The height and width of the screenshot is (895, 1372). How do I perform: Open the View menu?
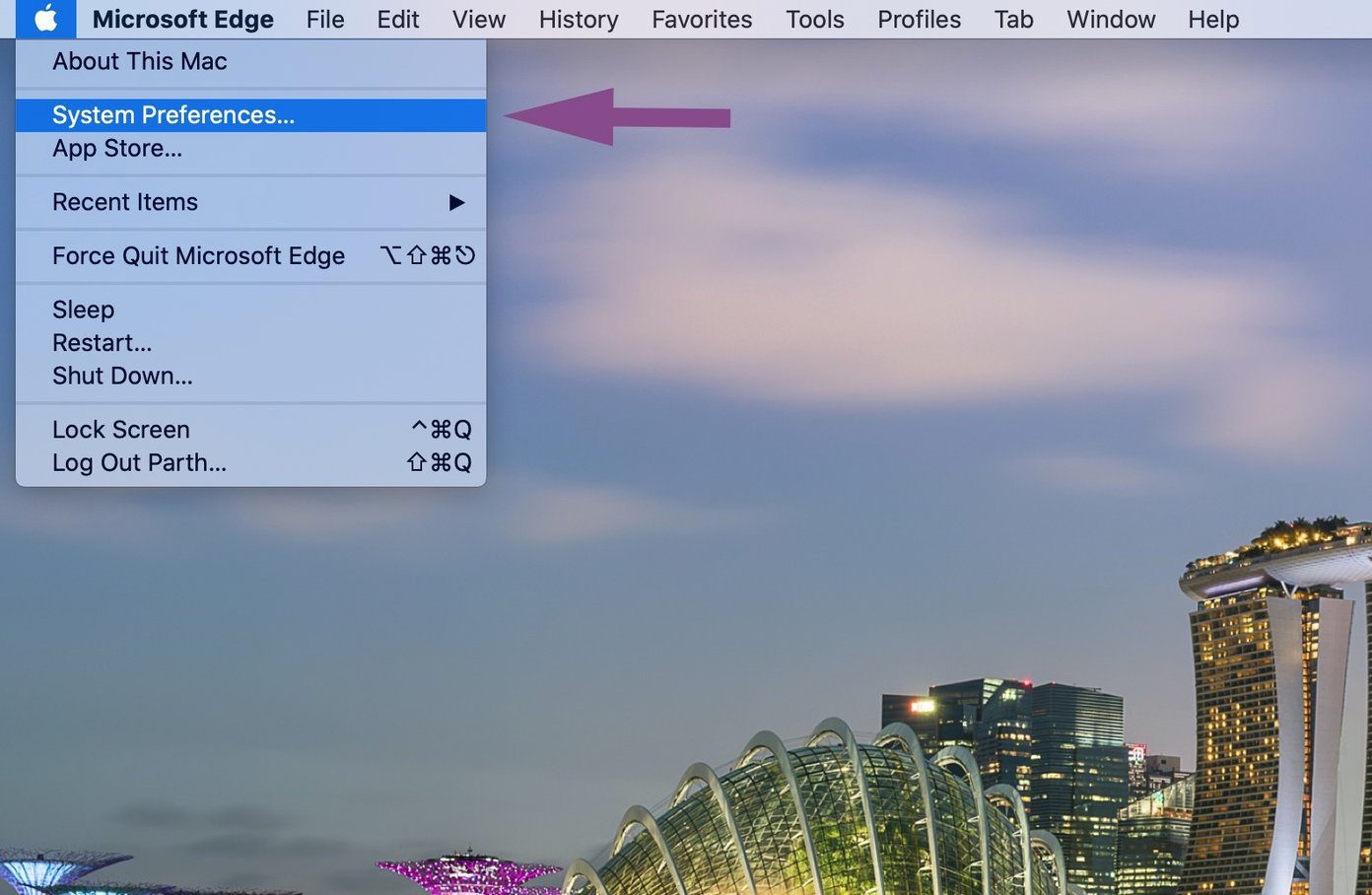(x=479, y=19)
